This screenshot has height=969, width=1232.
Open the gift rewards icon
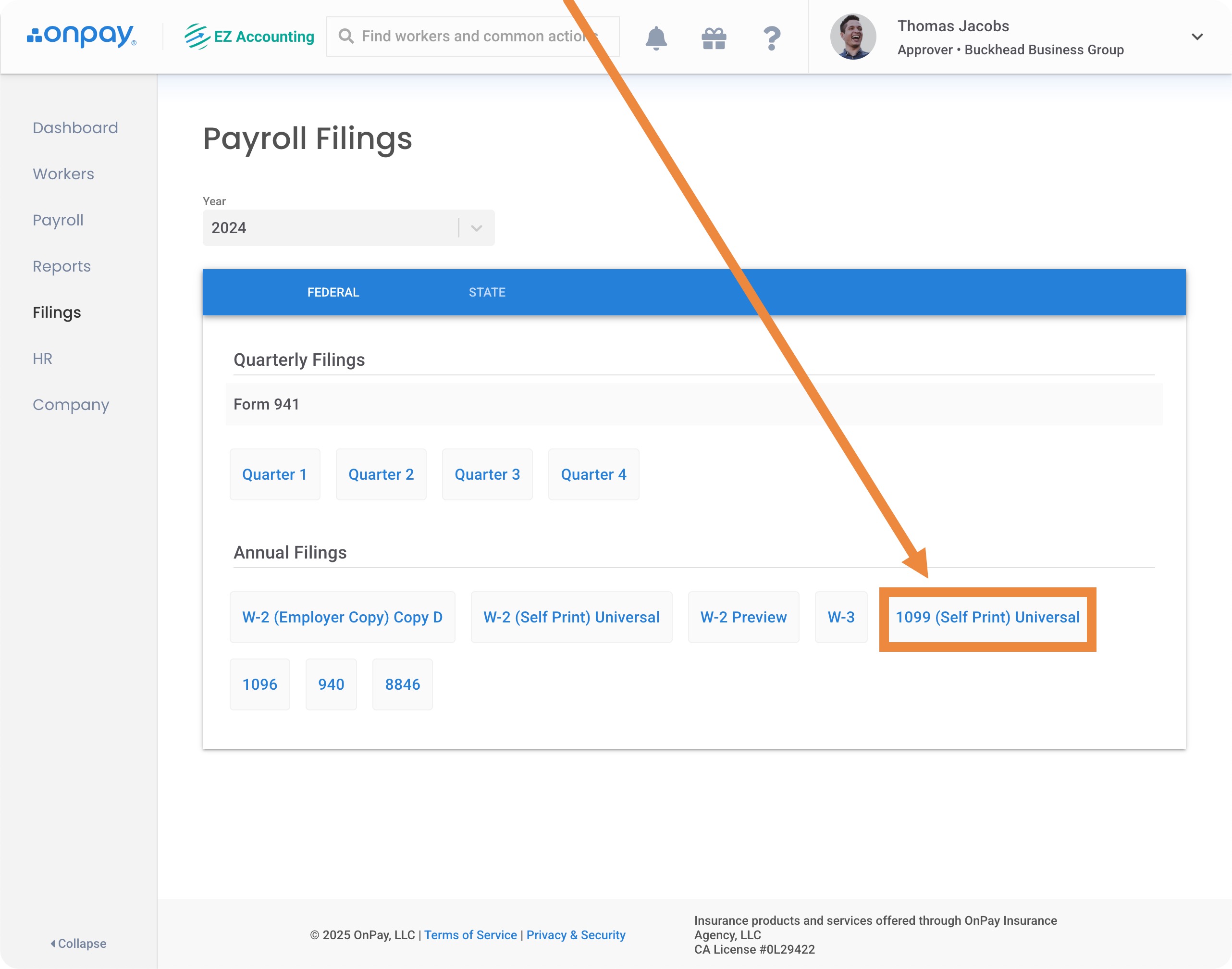pyautogui.click(x=714, y=38)
